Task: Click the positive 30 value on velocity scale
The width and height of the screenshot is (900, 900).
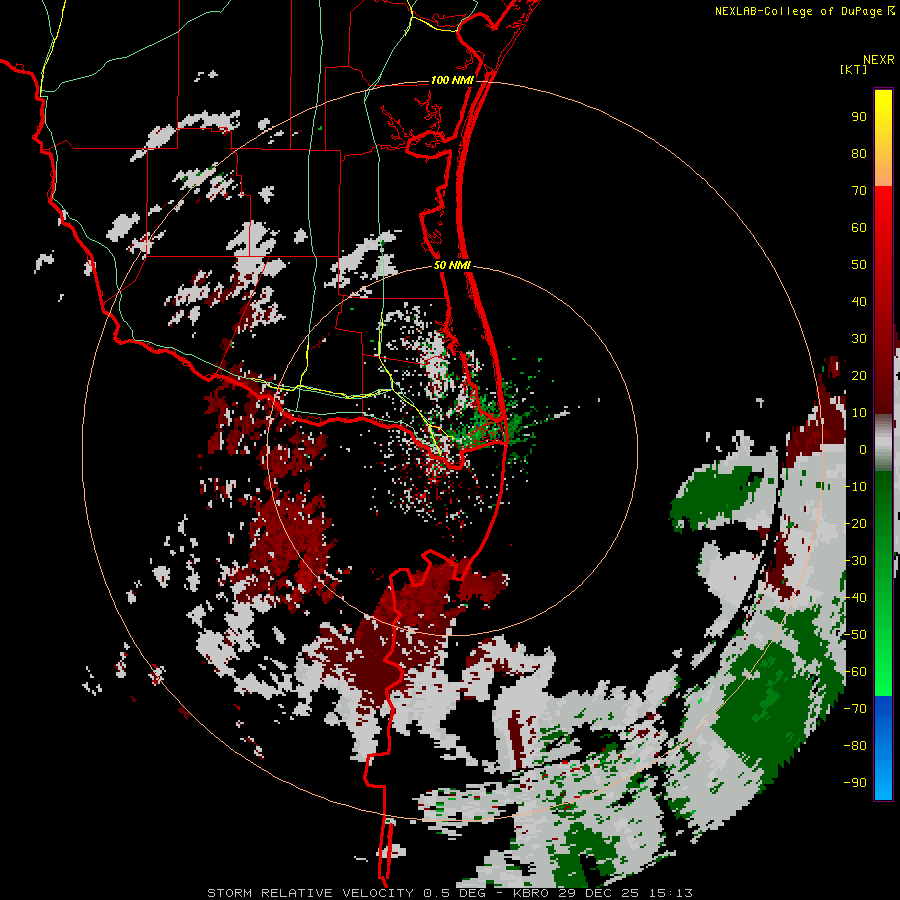Action: (859, 339)
